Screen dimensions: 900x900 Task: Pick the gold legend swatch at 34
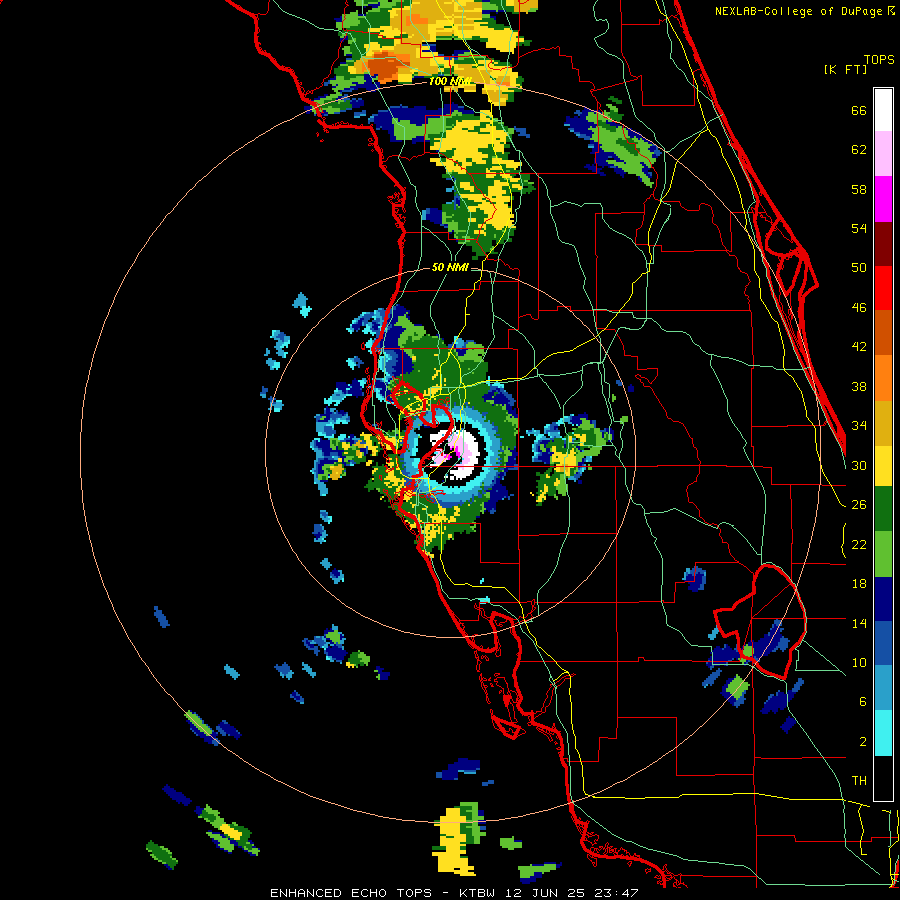883,422
